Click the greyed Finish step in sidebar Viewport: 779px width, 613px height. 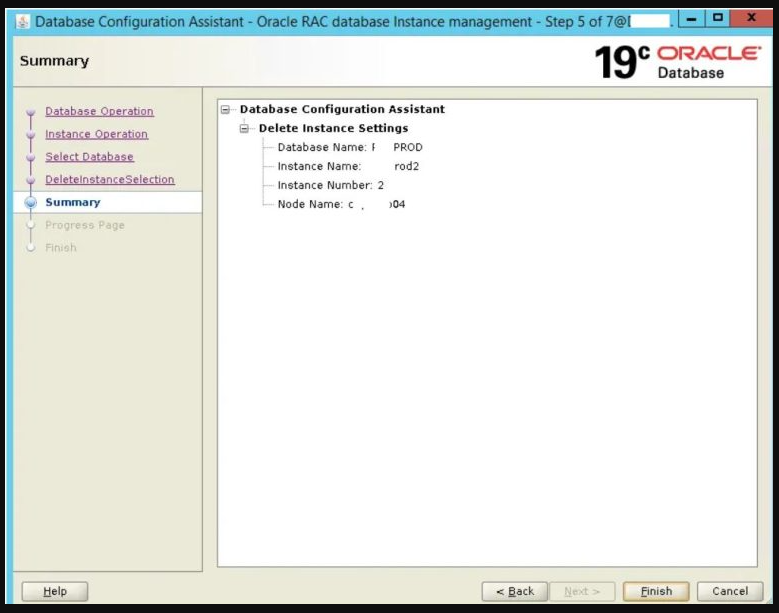pyautogui.click(x=61, y=248)
